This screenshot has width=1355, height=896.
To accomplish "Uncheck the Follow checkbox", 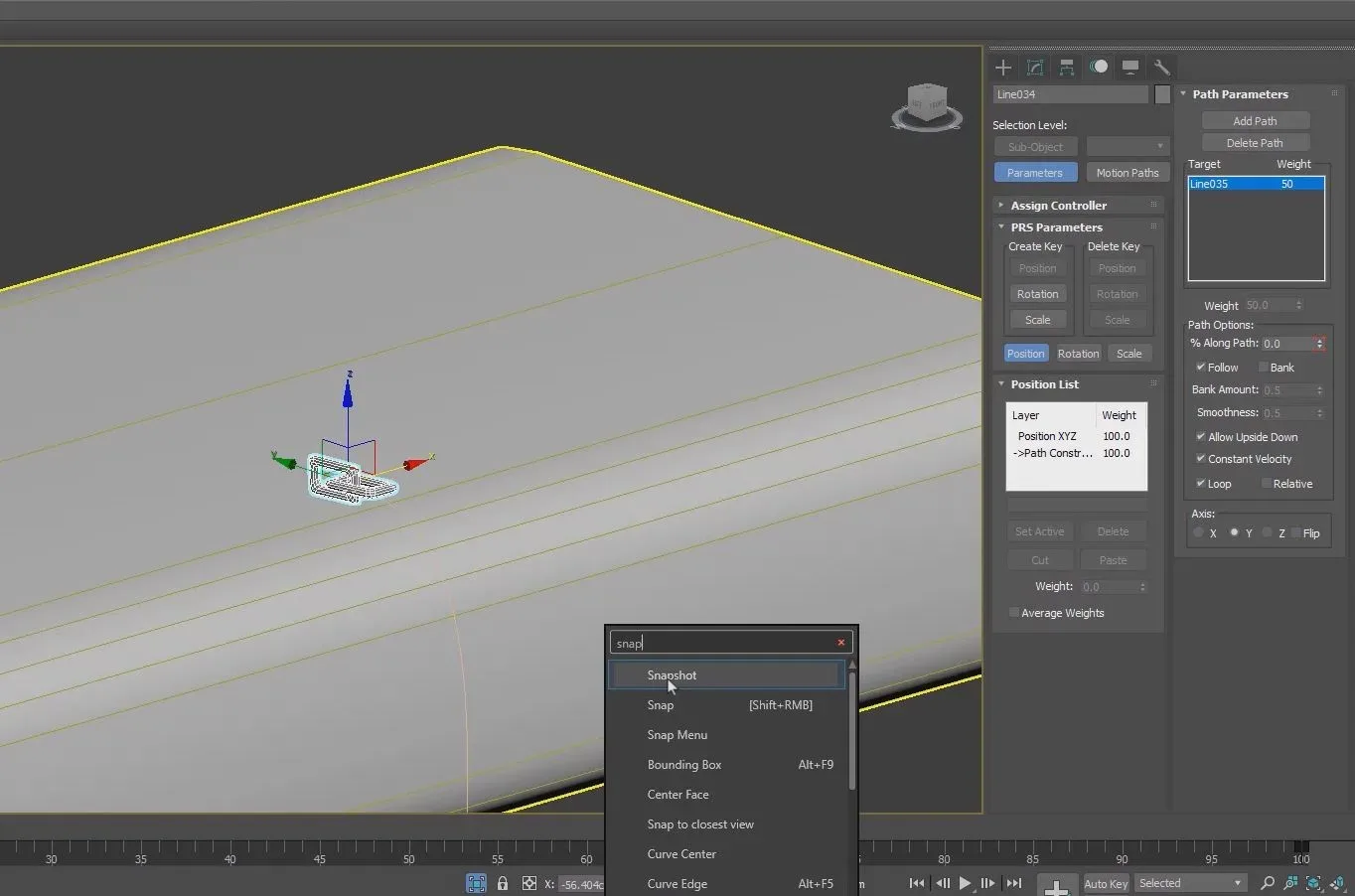I will 1200,368.
